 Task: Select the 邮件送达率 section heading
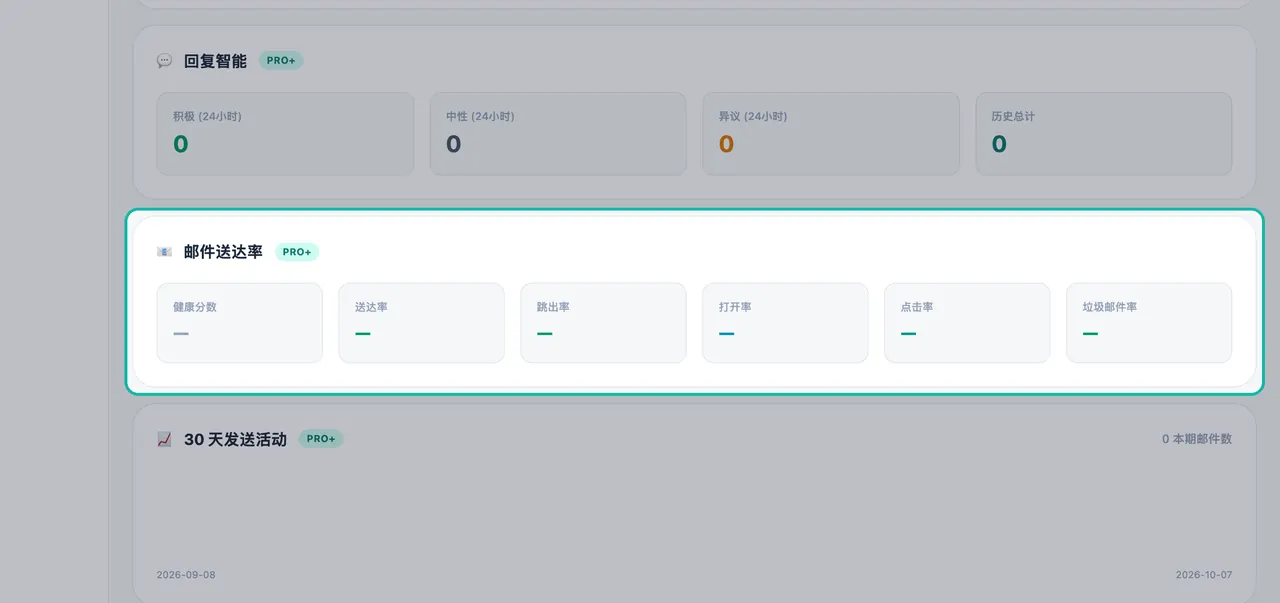[223, 252]
